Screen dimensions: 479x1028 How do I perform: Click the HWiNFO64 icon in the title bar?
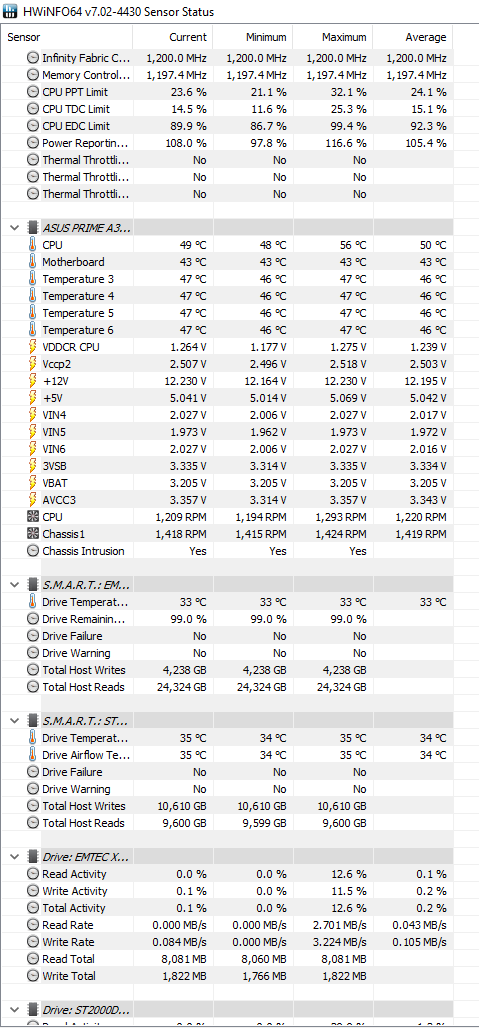[x=11, y=12]
